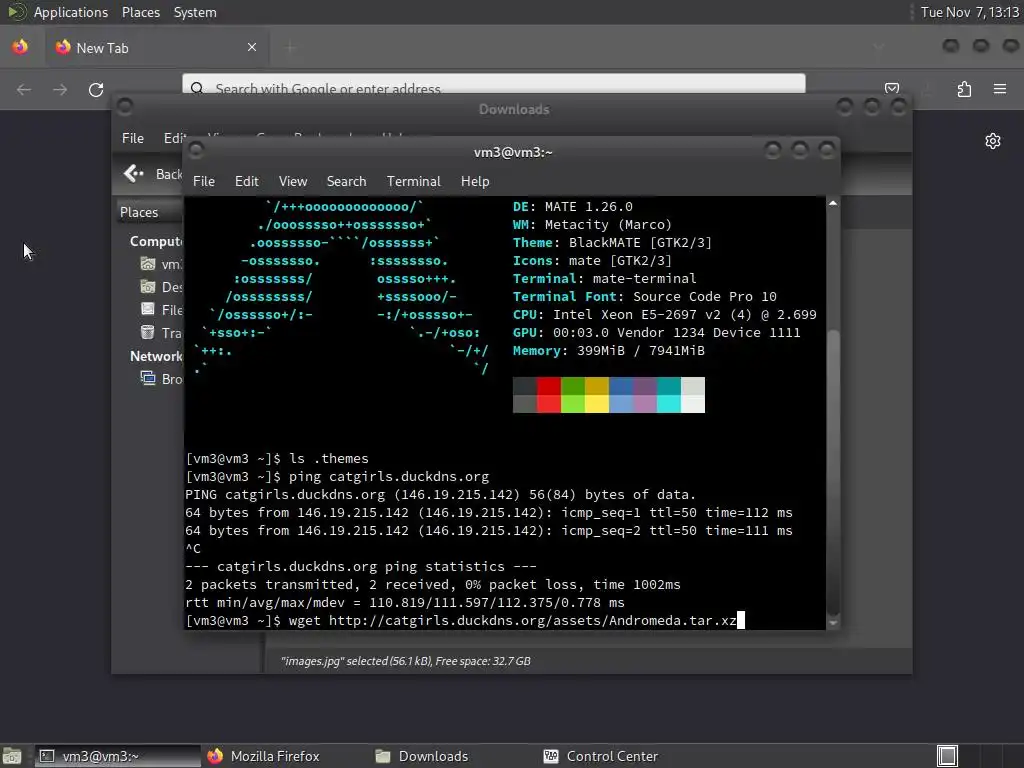Image resolution: width=1024 pixels, height=768 pixels.
Task: Open the Terminal menu in terminal
Action: point(413,181)
